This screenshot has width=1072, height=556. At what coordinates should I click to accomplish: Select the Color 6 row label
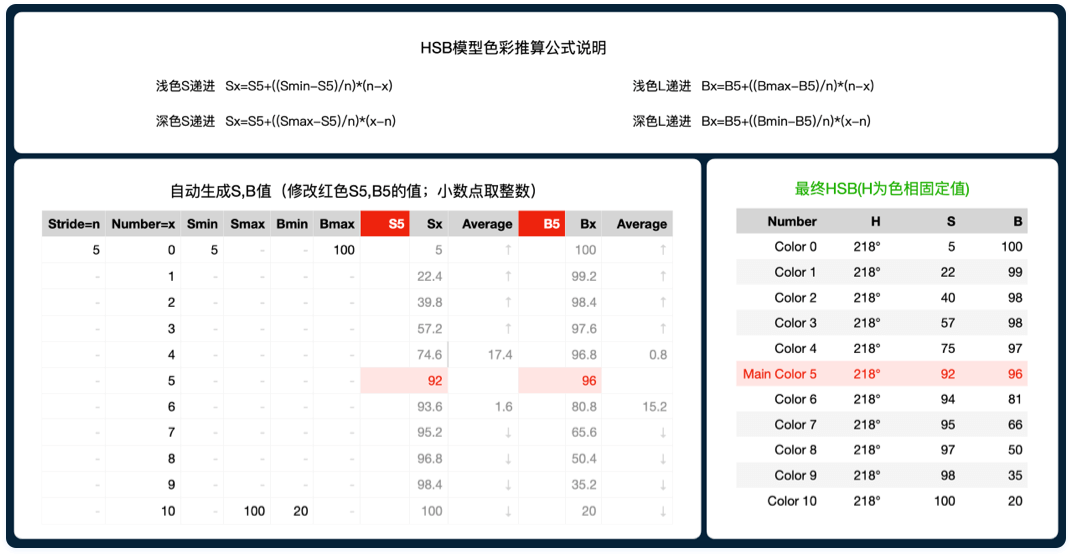[795, 399]
